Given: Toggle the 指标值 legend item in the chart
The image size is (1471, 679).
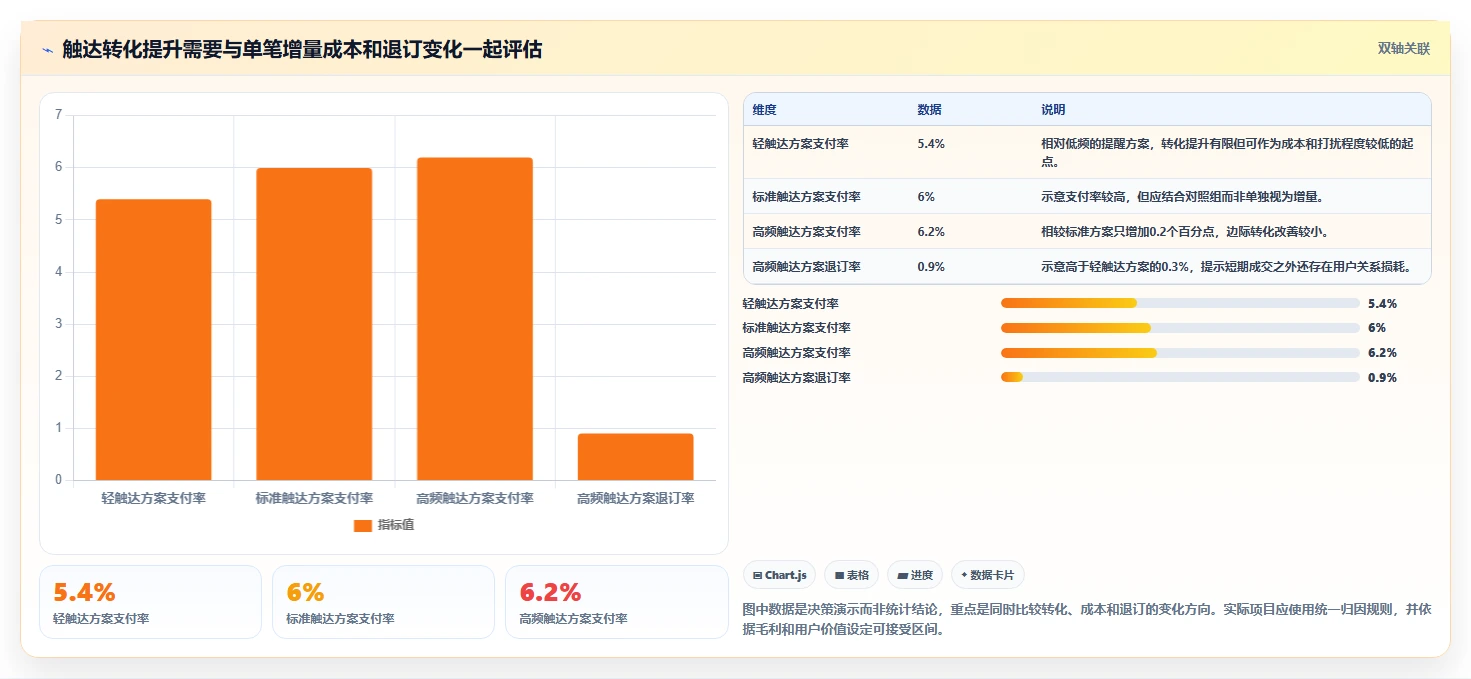Looking at the screenshot, I should [384, 525].
